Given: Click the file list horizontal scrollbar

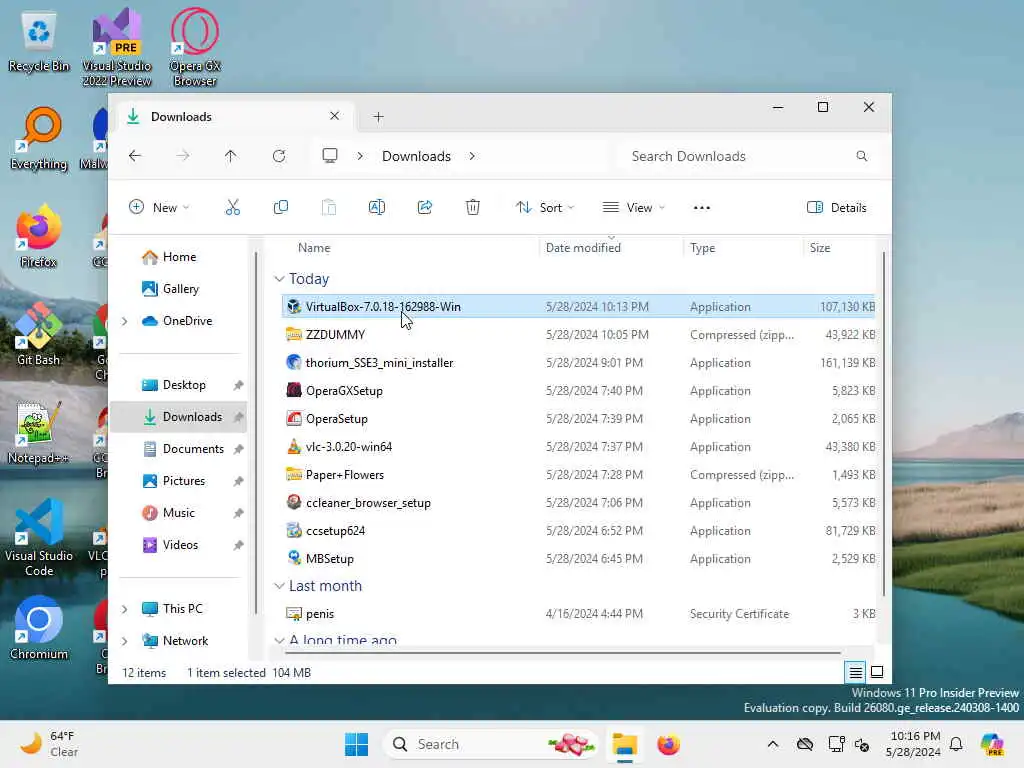Looking at the screenshot, I should (x=563, y=652).
